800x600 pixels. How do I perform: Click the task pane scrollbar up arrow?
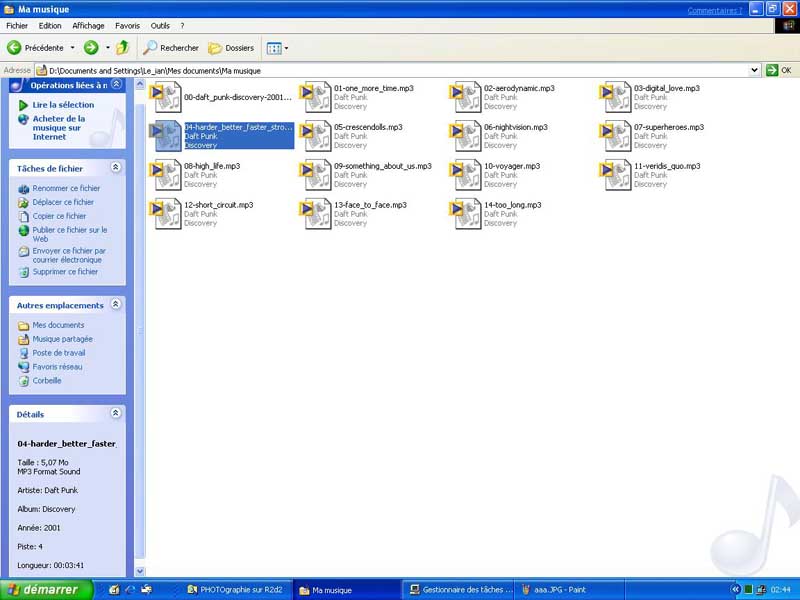140,84
